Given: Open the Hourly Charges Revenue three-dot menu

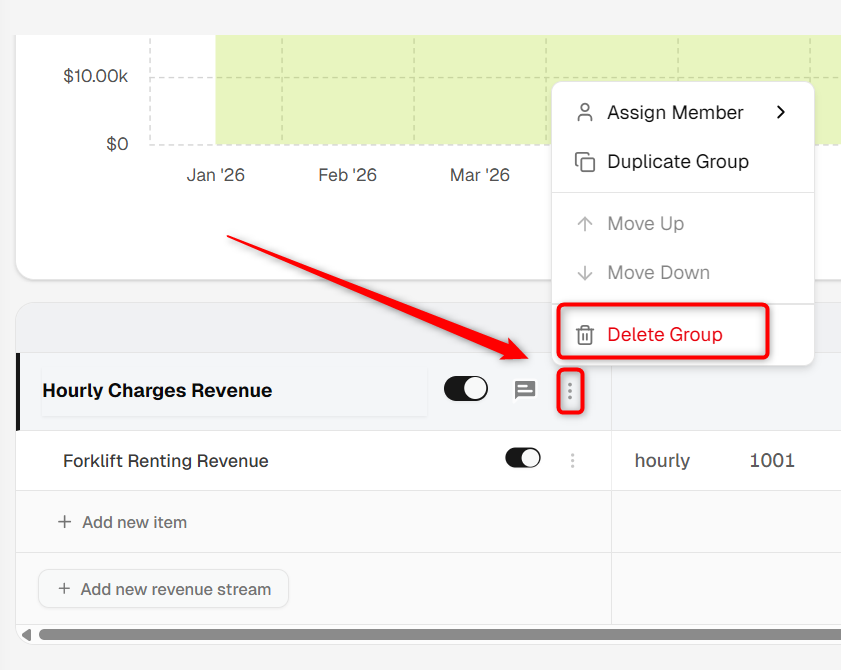Looking at the screenshot, I should (x=570, y=391).
